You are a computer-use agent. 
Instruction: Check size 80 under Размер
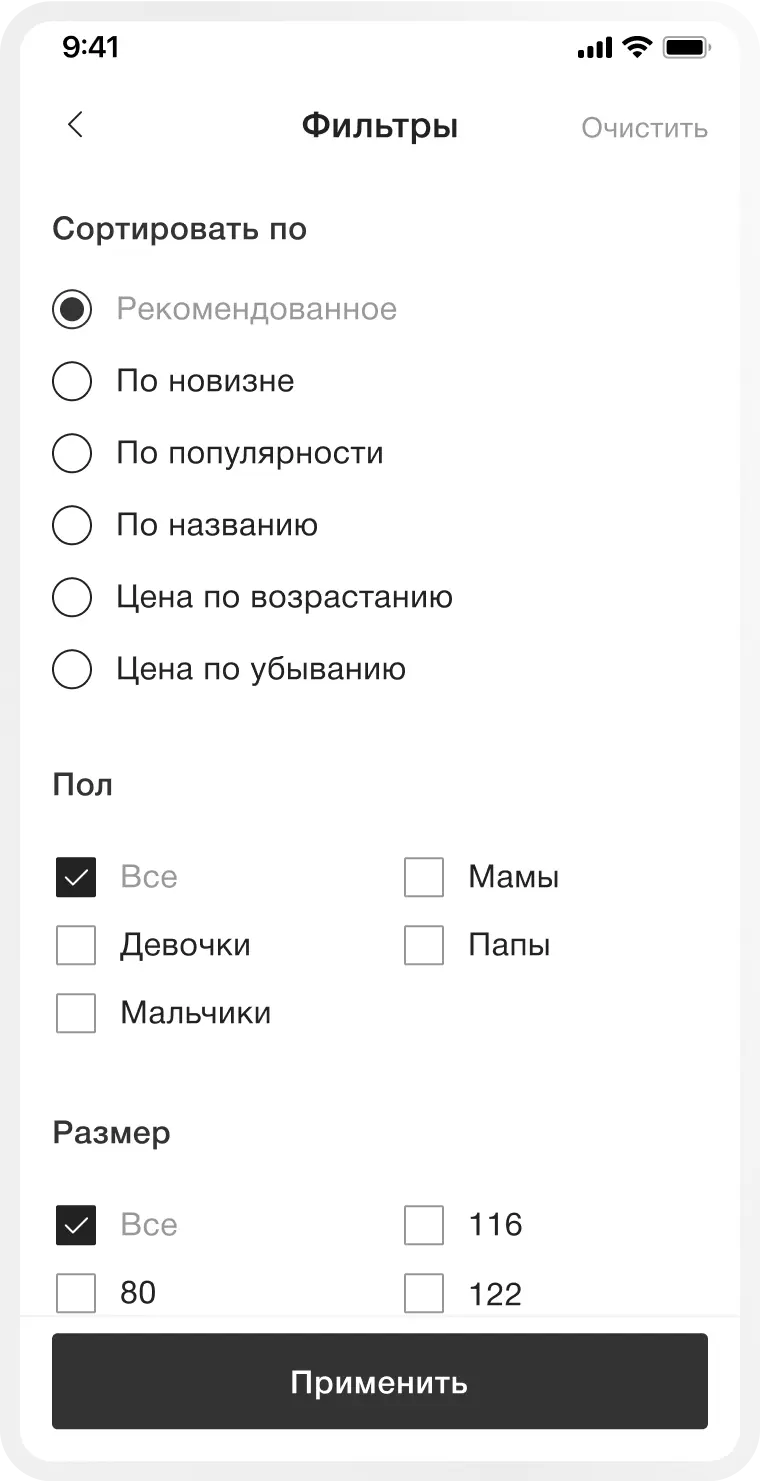point(75,1292)
